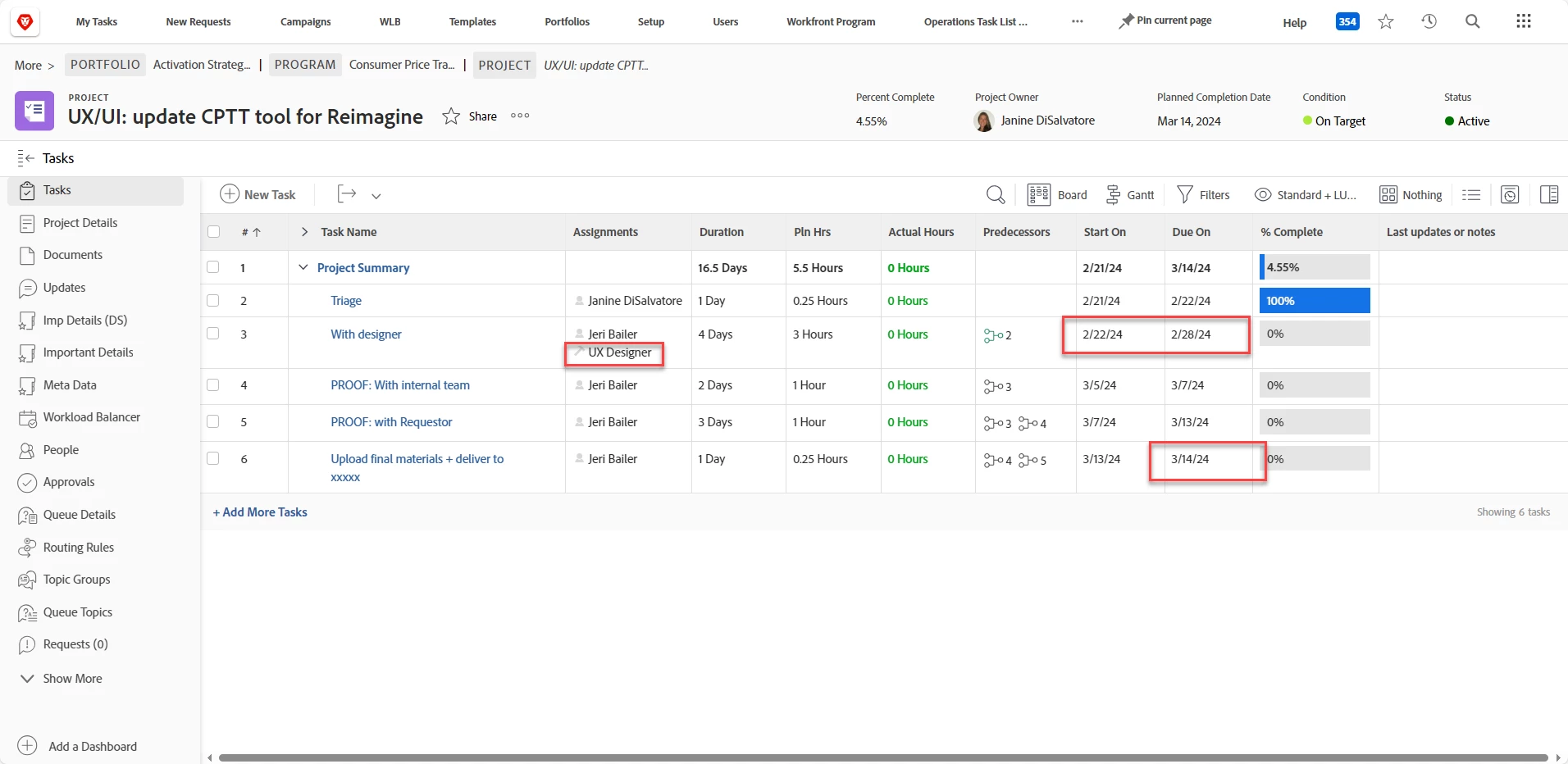The height and width of the screenshot is (764, 1568).
Task: Click the New Task button
Action: [x=258, y=194]
